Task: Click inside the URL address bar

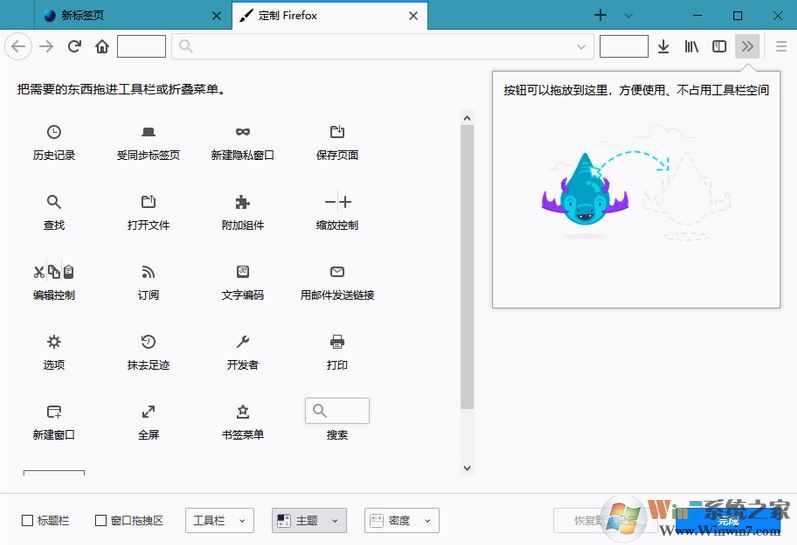Action: coord(382,47)
